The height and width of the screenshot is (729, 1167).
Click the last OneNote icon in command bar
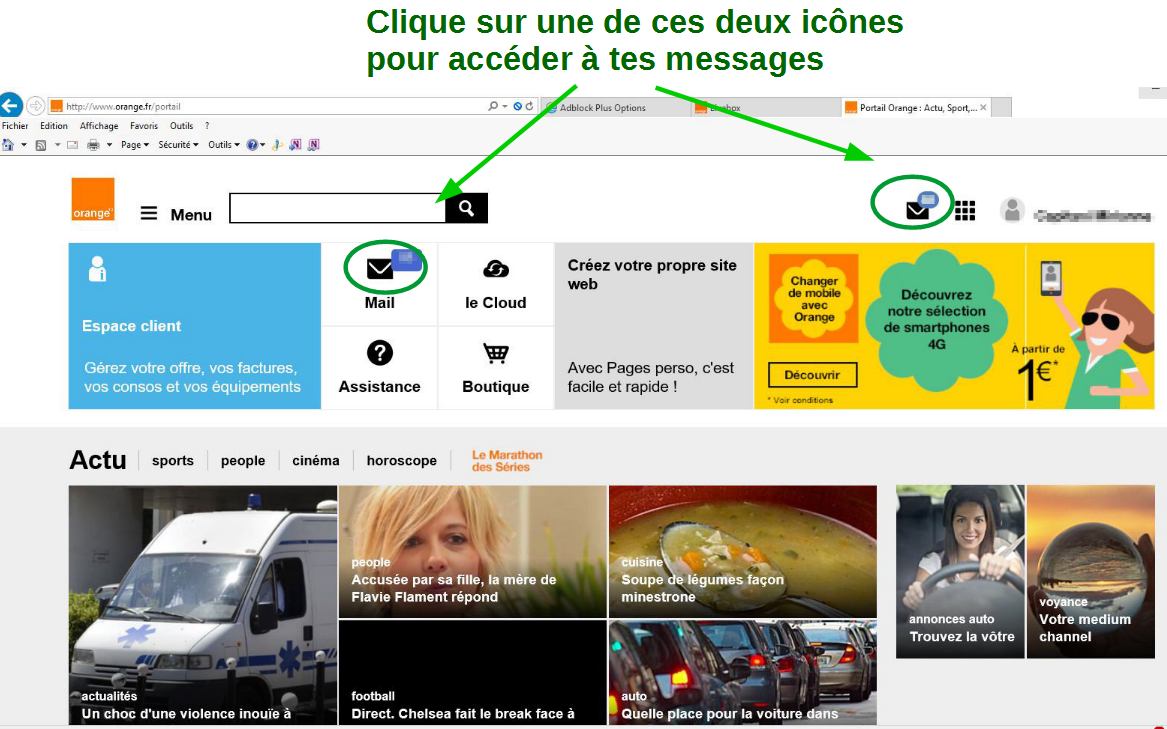[x=313, y=145]
